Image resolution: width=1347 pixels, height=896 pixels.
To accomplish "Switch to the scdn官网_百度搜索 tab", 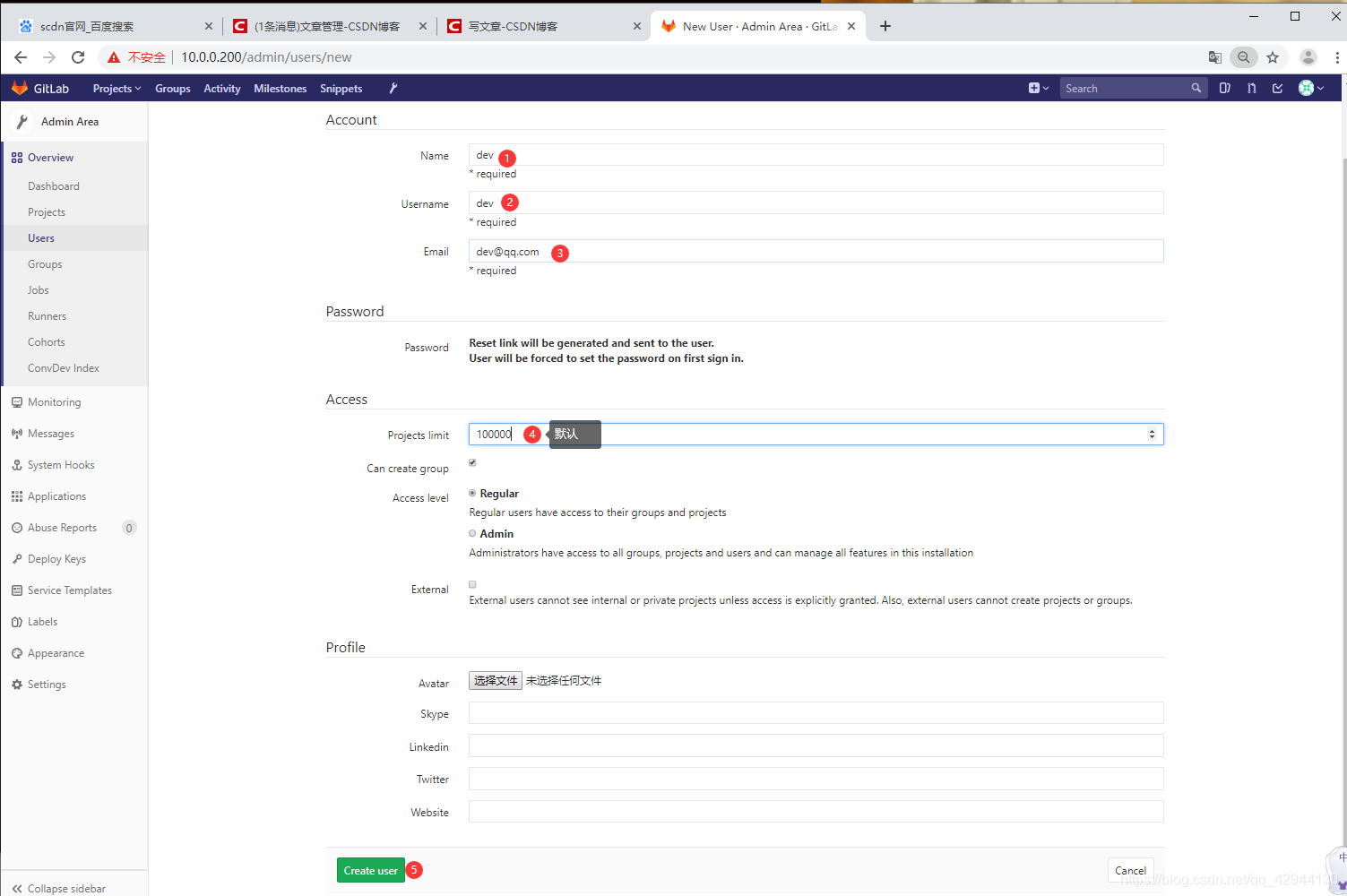I will coord(117,27).
